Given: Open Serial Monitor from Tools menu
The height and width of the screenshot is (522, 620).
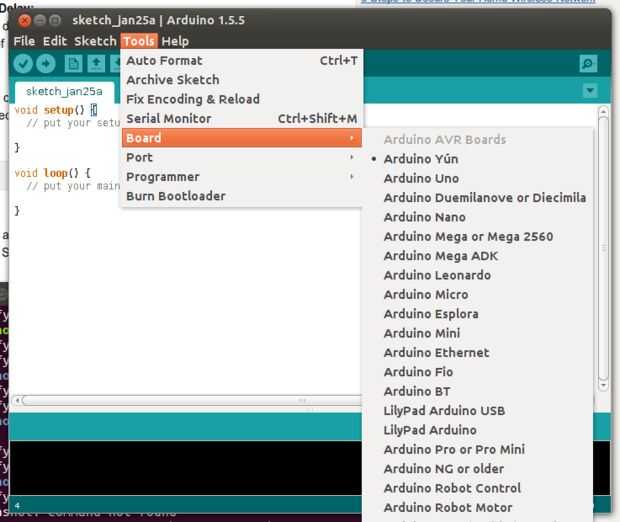Looking at the screenshot, I should (242, 119).
